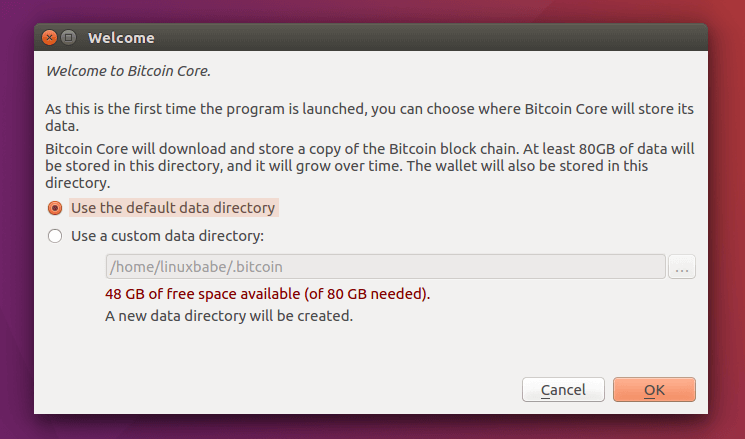Open the directory browser with the '...' button

(x=682, y=267)
